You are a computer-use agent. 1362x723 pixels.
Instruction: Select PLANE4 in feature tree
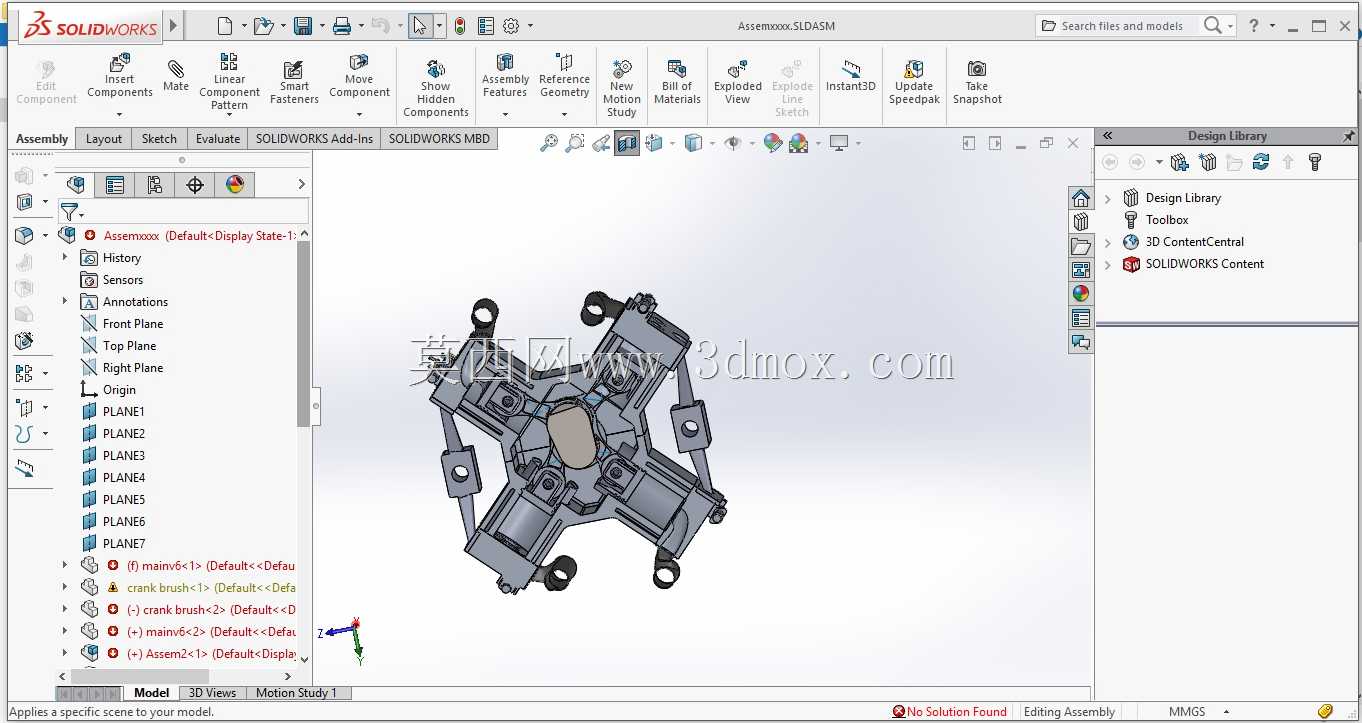point(124,477)
